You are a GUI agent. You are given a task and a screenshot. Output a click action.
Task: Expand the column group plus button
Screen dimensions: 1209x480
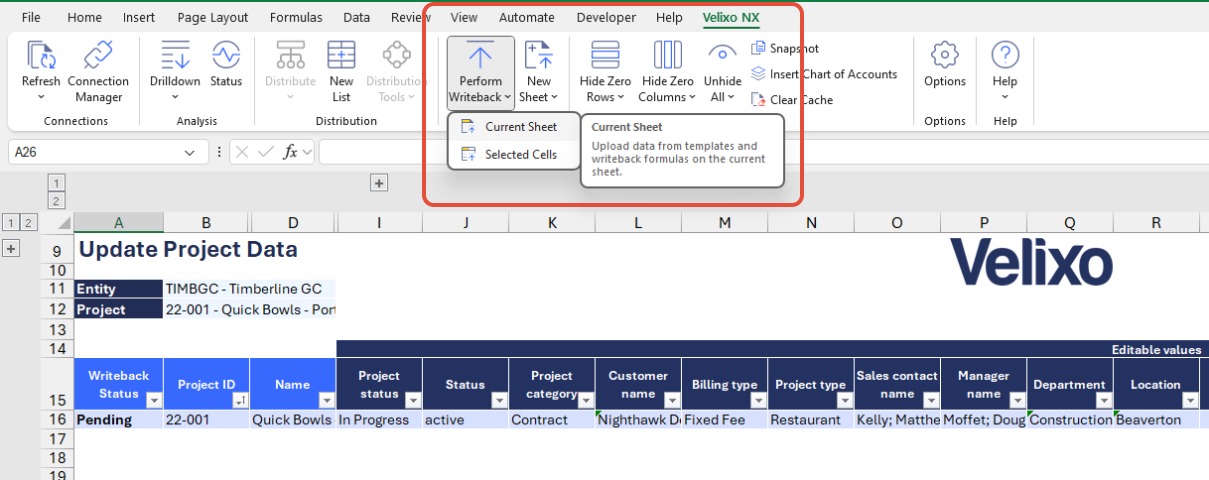(x=379, y=182)
